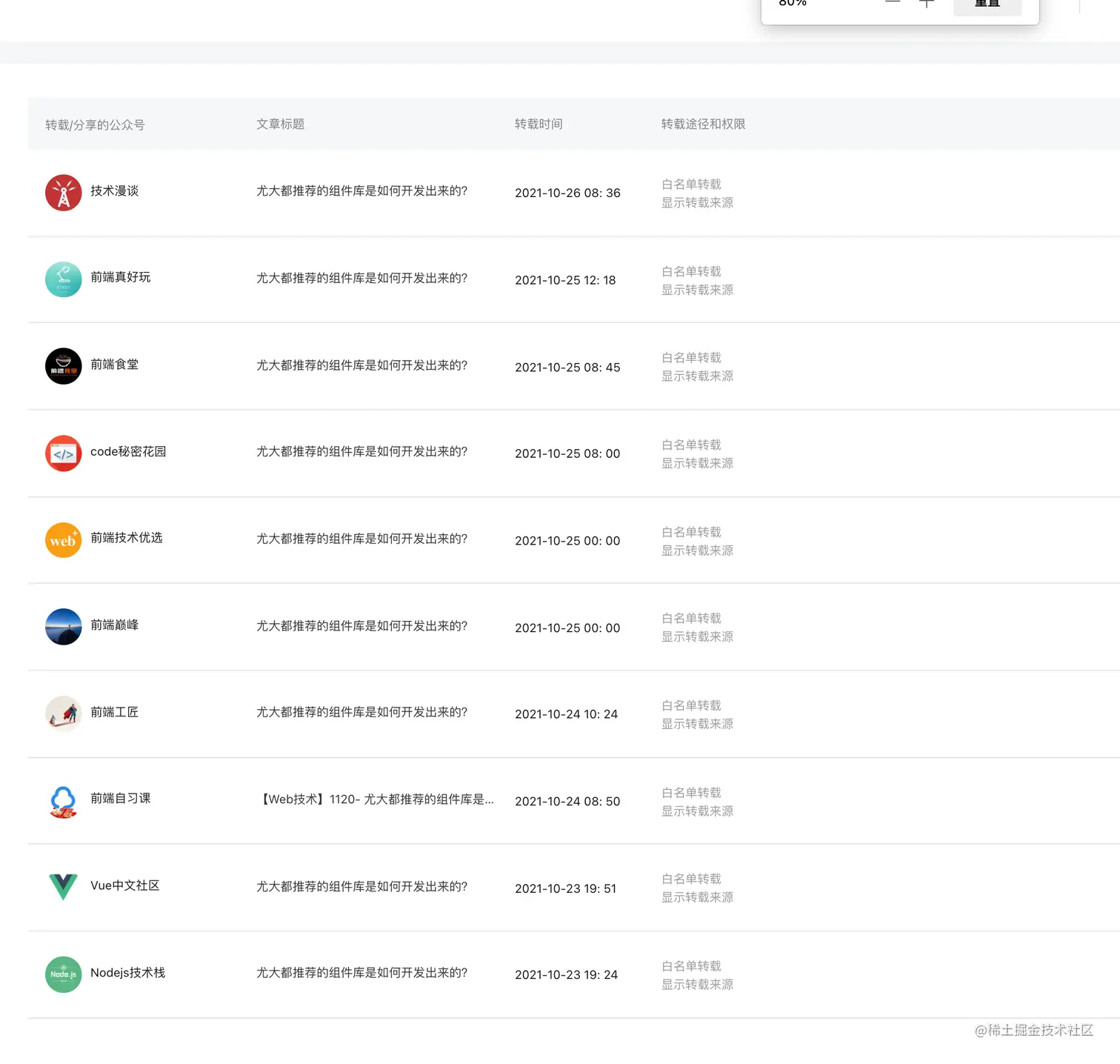Click the 前端技术优选 orange web avatar
Screen dimensions: 1120x1064
point(64,540)
